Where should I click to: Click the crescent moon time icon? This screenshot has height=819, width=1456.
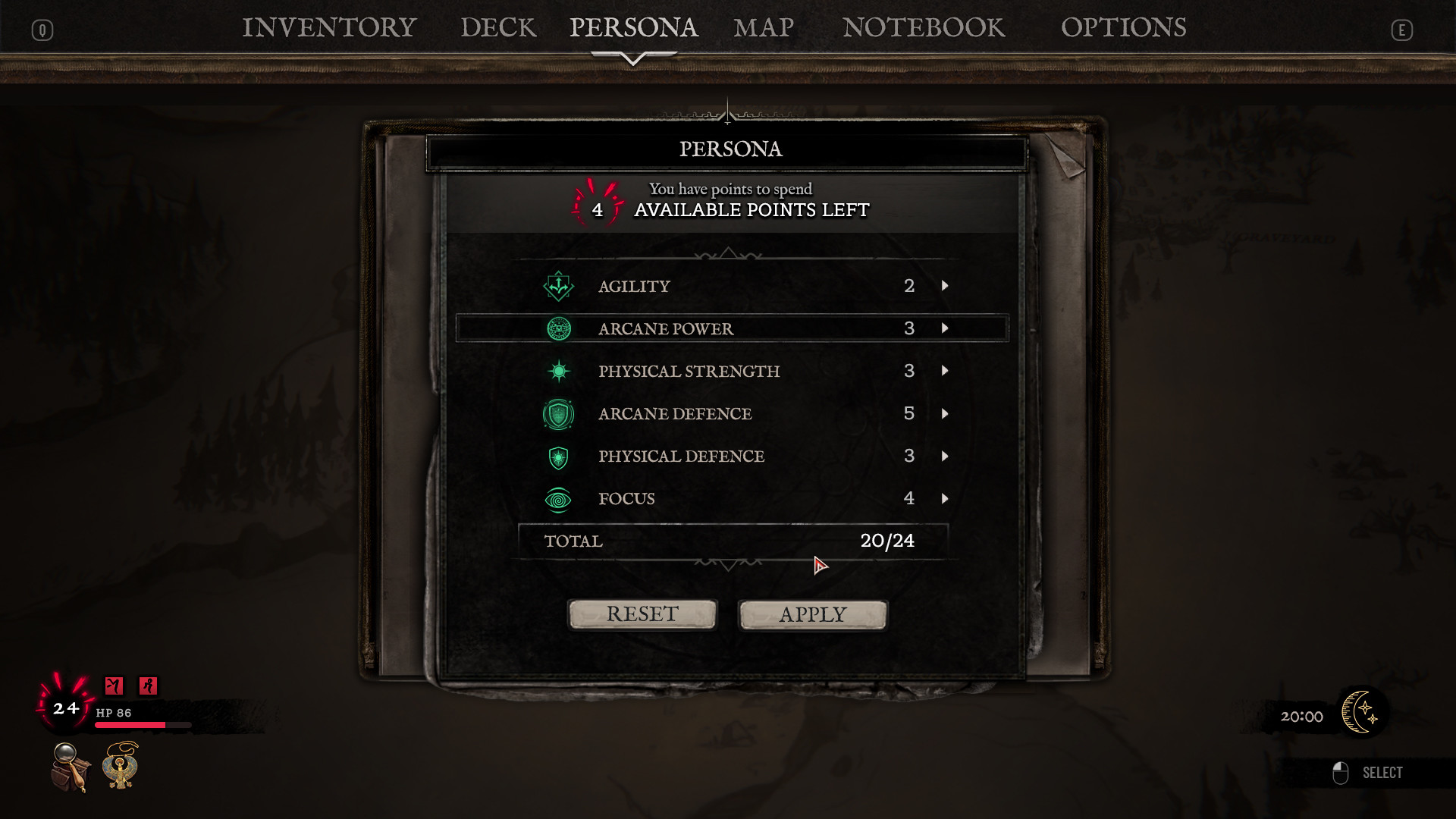1362,711
